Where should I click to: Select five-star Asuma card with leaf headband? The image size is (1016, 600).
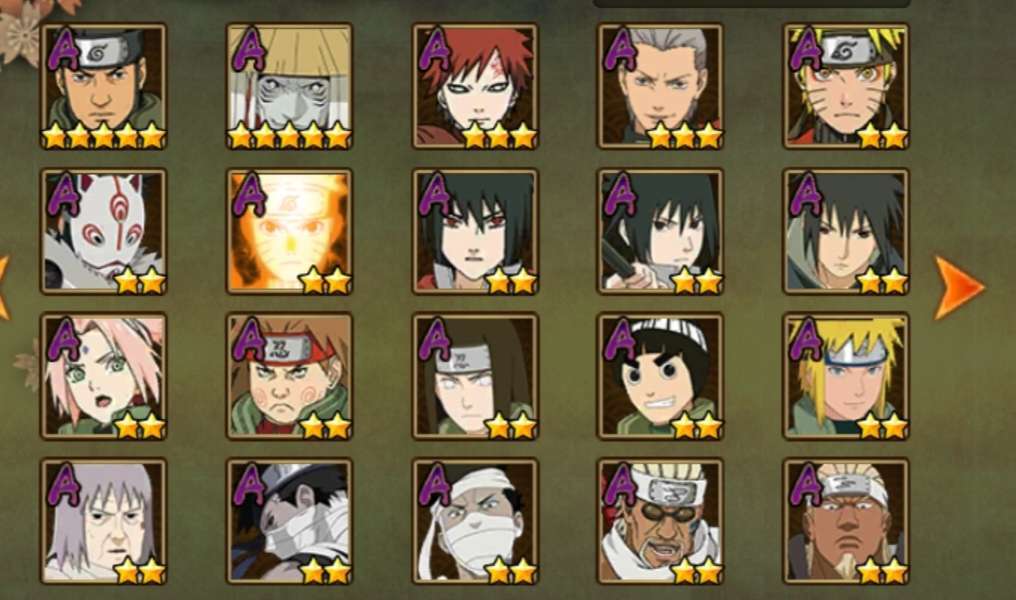[x=104, y=86]
